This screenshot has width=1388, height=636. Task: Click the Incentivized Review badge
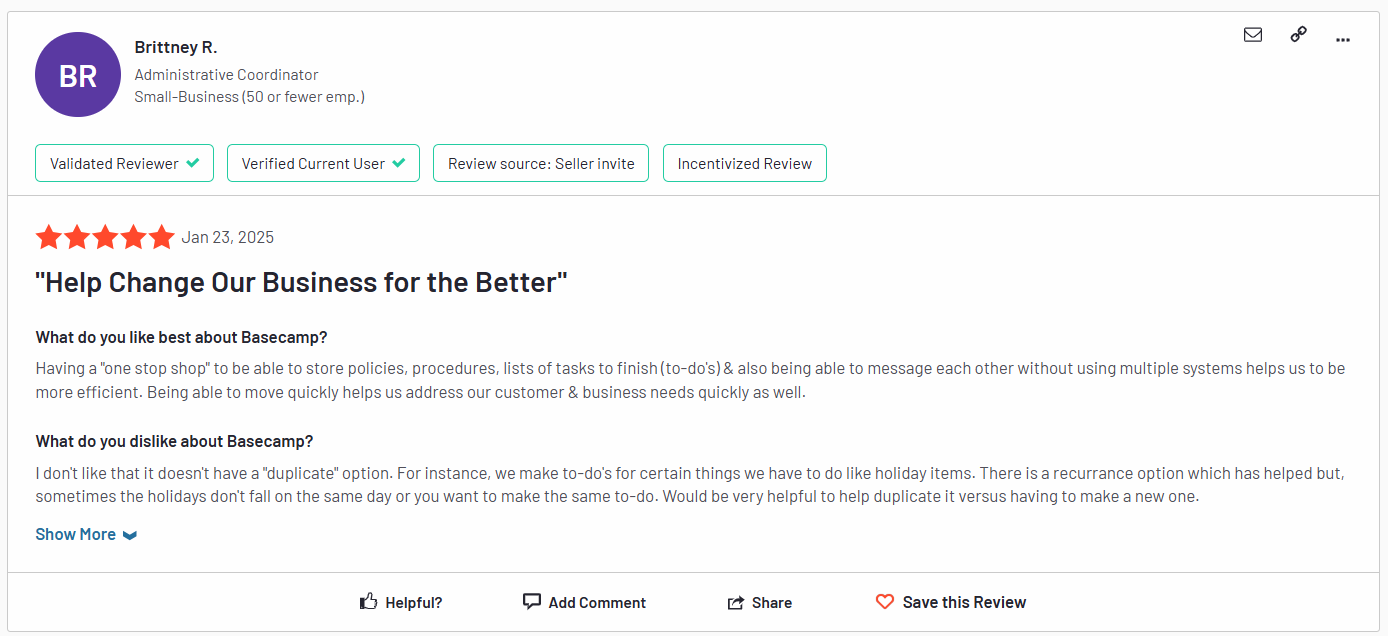click(745, 163)
